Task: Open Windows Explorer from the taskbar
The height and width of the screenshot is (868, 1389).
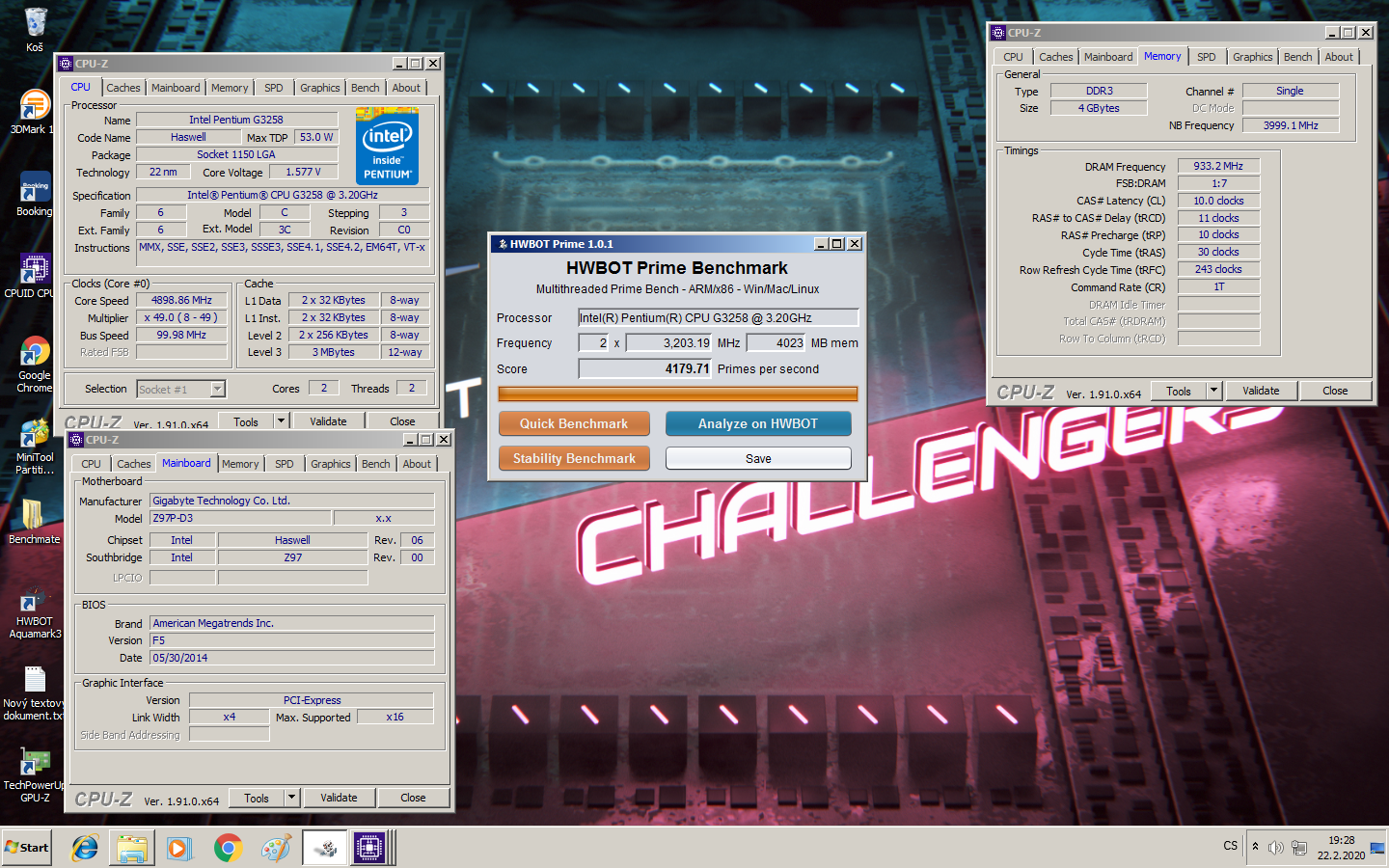Action: (132, 848)
